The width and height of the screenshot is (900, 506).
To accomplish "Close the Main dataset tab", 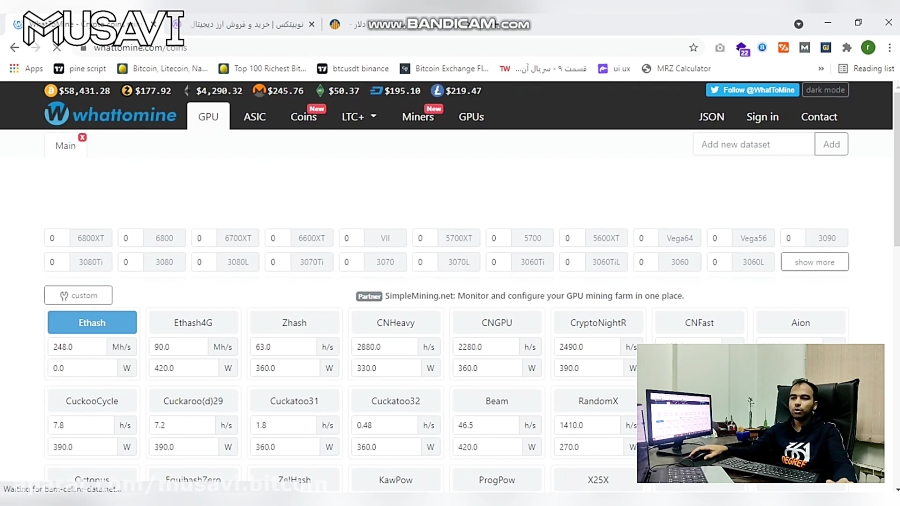I will (x=82, y=137).
